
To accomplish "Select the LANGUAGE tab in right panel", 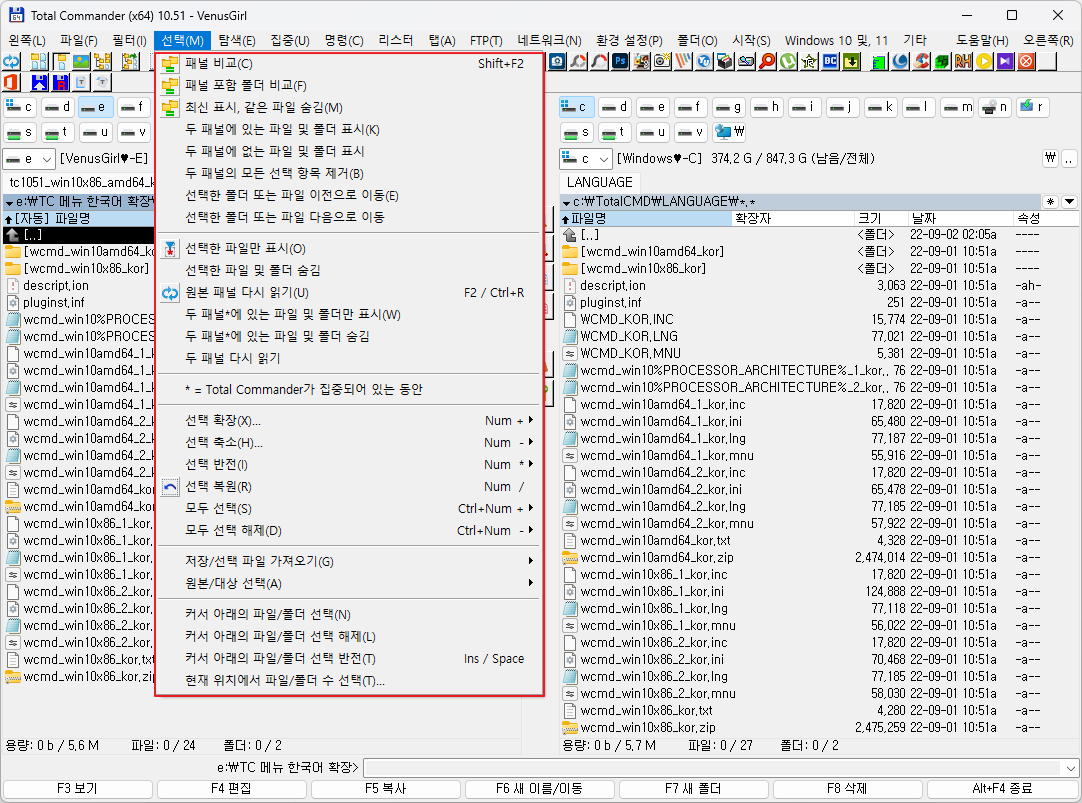I will (x=600, y=182).
